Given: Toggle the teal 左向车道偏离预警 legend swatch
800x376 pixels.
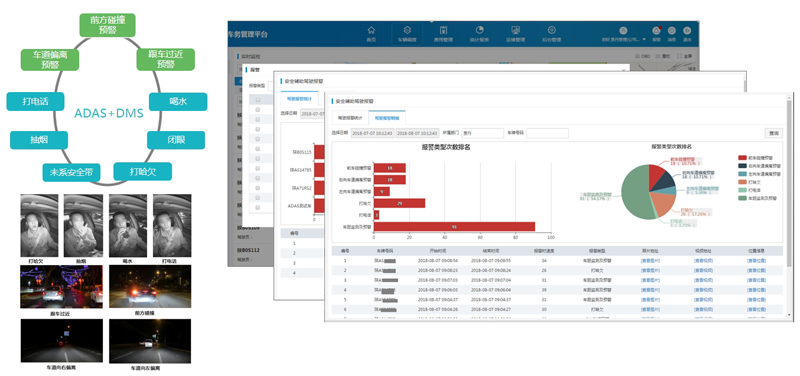Looking at the screenshot, I should point(742,174).
